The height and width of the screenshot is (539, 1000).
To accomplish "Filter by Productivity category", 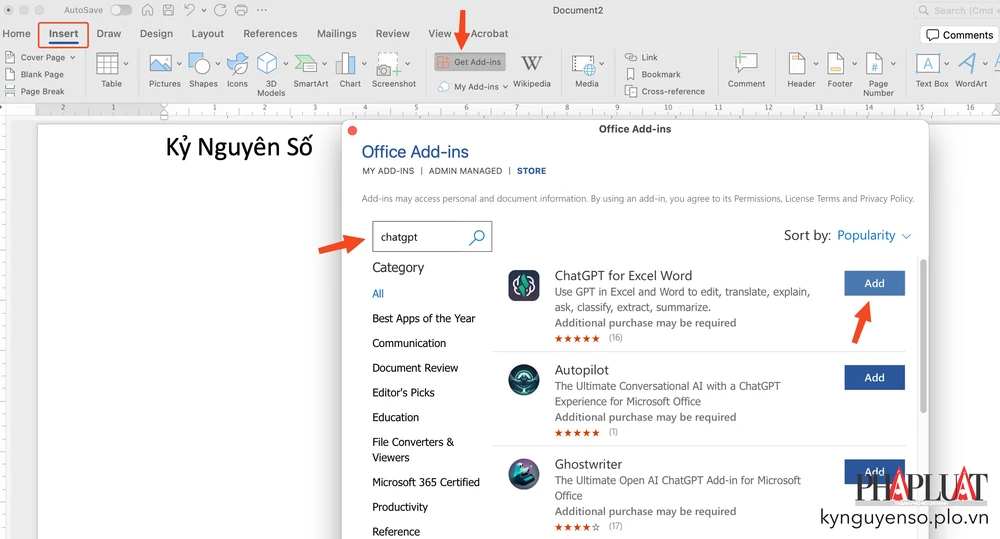I will [400, 507].
